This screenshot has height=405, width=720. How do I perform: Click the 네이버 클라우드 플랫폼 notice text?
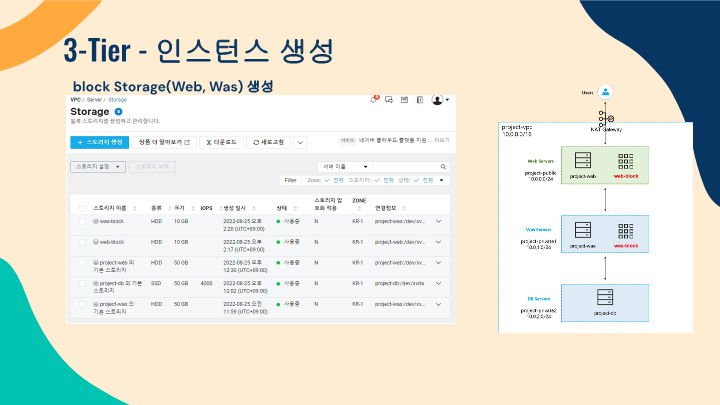tap(394, 140)
